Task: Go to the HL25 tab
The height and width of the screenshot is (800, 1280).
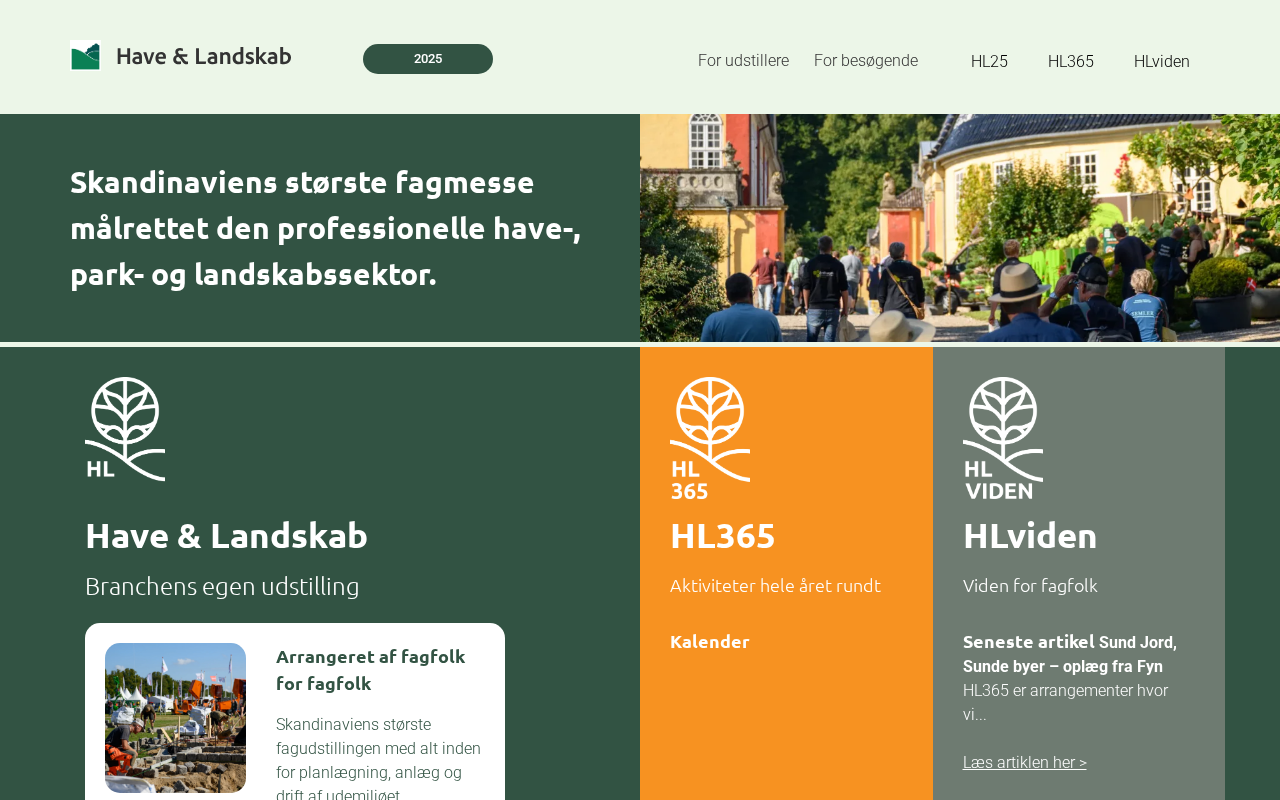Action: (x=989, y=61)
